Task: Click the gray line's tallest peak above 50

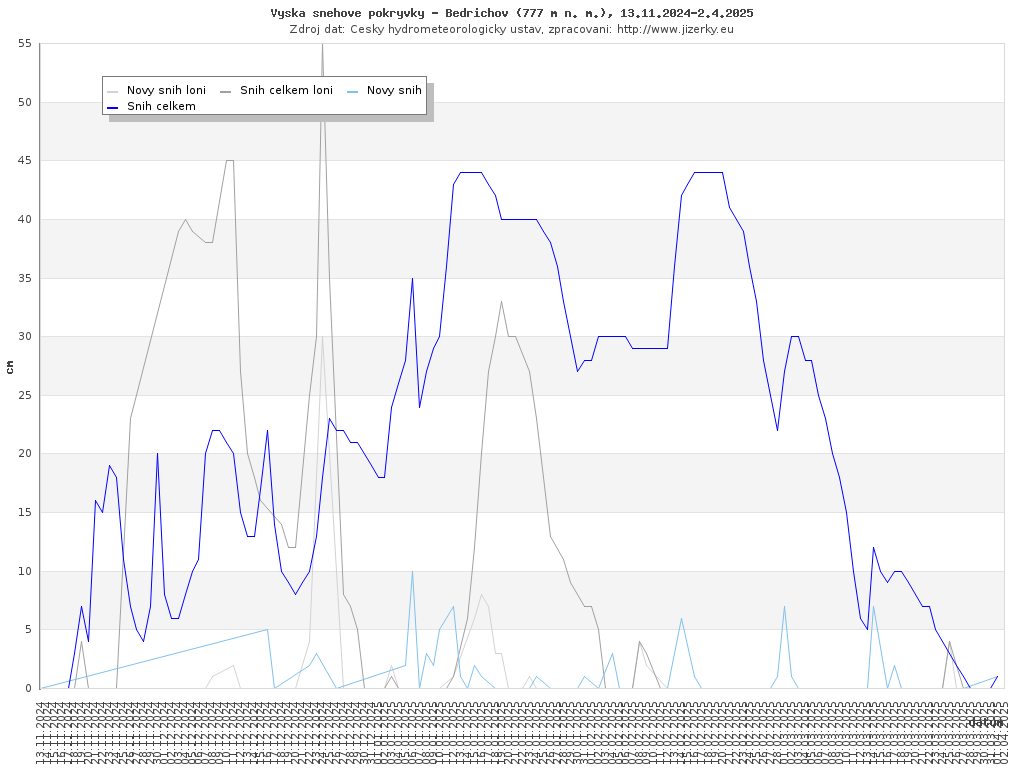Action: point(321,46)
